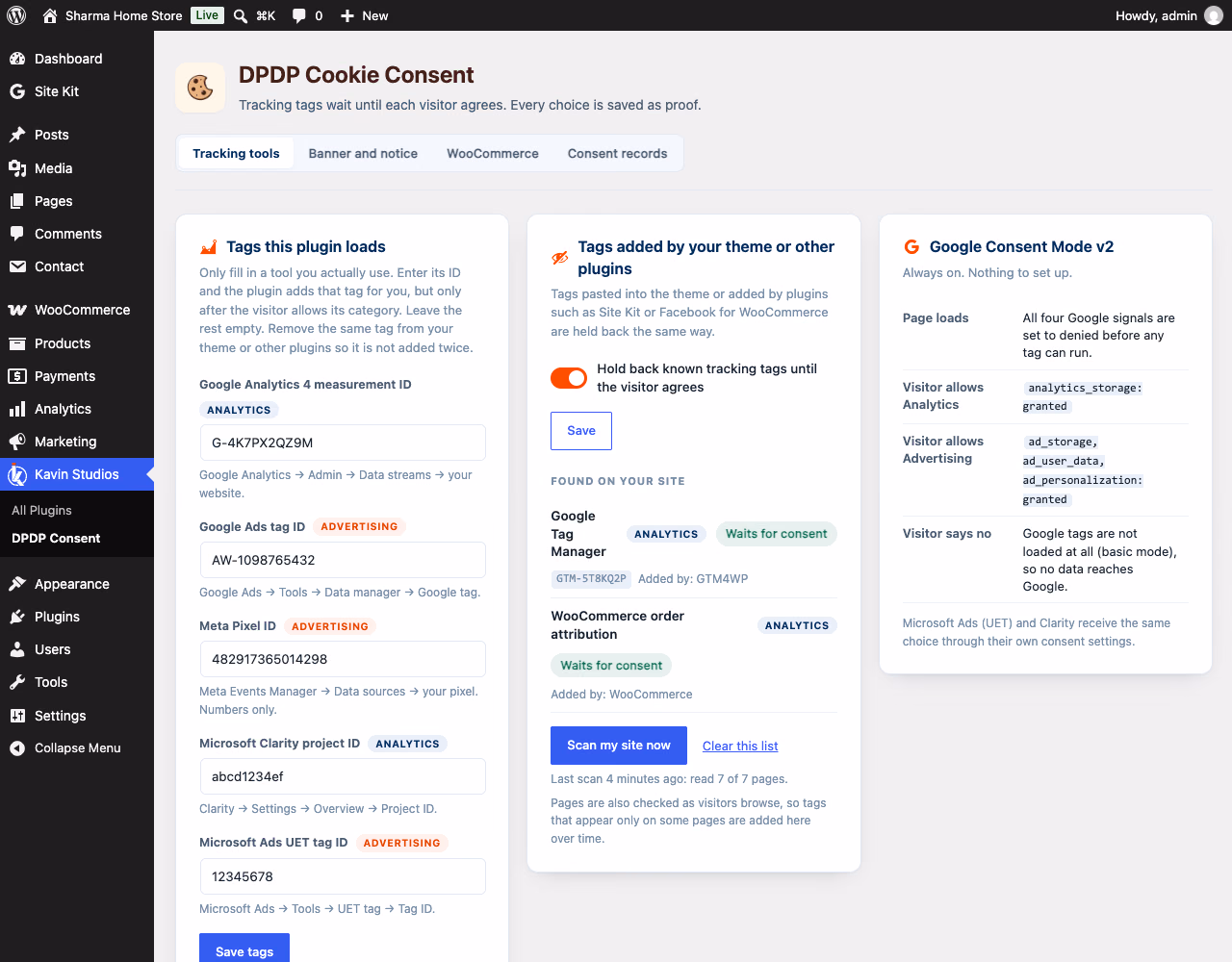Click the ad_storage, ad_user_data code text
This screenshot has width=1232, height=962.
1083,470
